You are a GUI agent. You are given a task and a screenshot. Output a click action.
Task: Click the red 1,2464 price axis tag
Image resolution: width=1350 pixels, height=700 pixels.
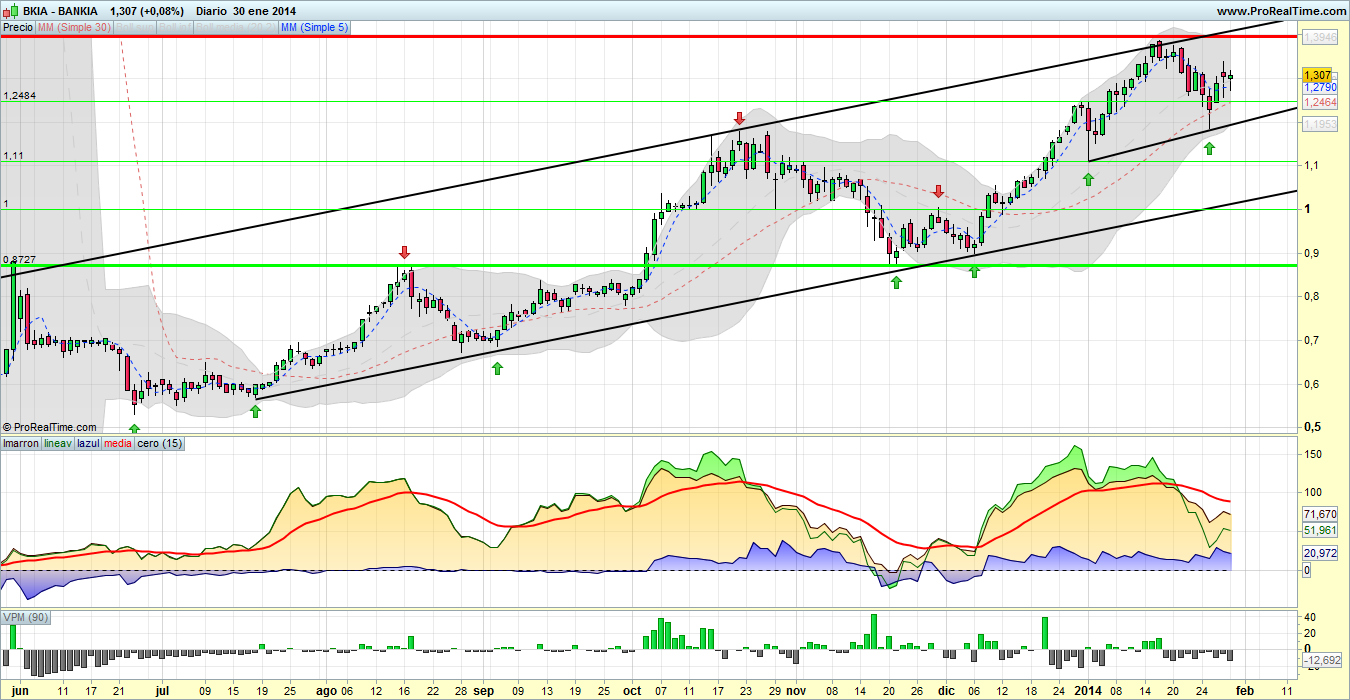coord(1319,102)
